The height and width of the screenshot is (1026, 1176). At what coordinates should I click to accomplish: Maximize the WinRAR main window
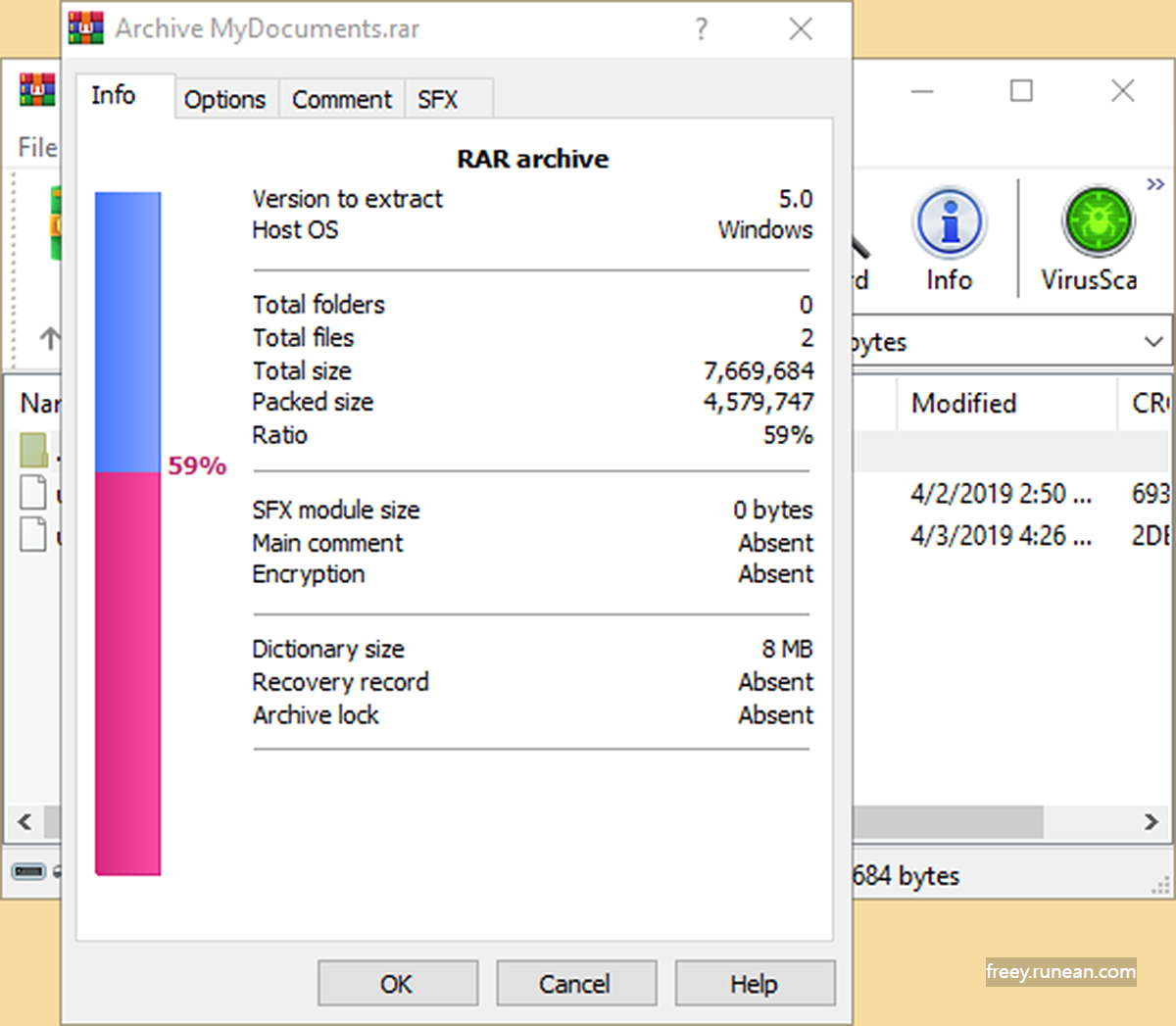pos(1021,91)
